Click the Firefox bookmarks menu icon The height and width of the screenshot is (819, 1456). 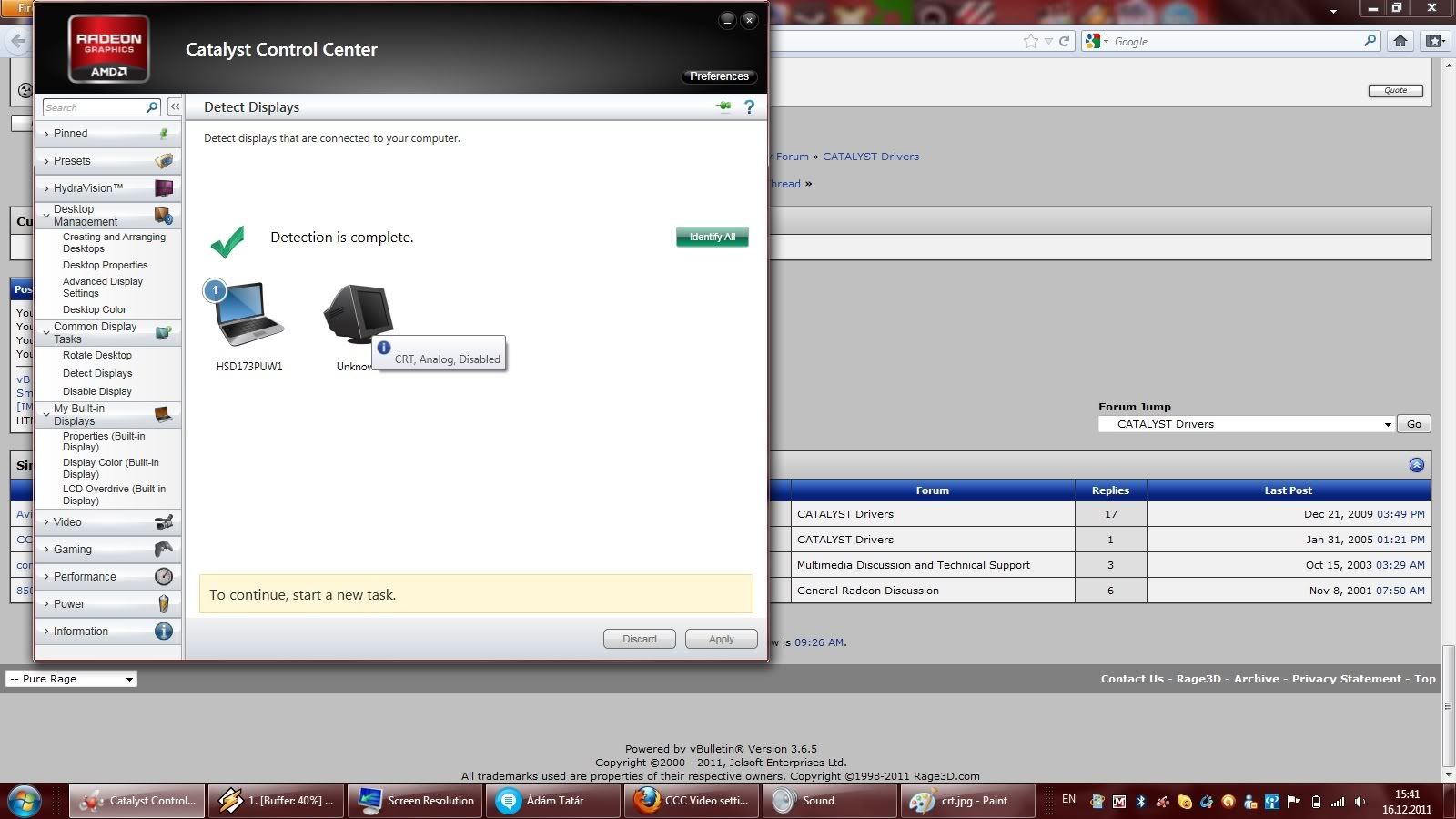tap(1434, 41)
